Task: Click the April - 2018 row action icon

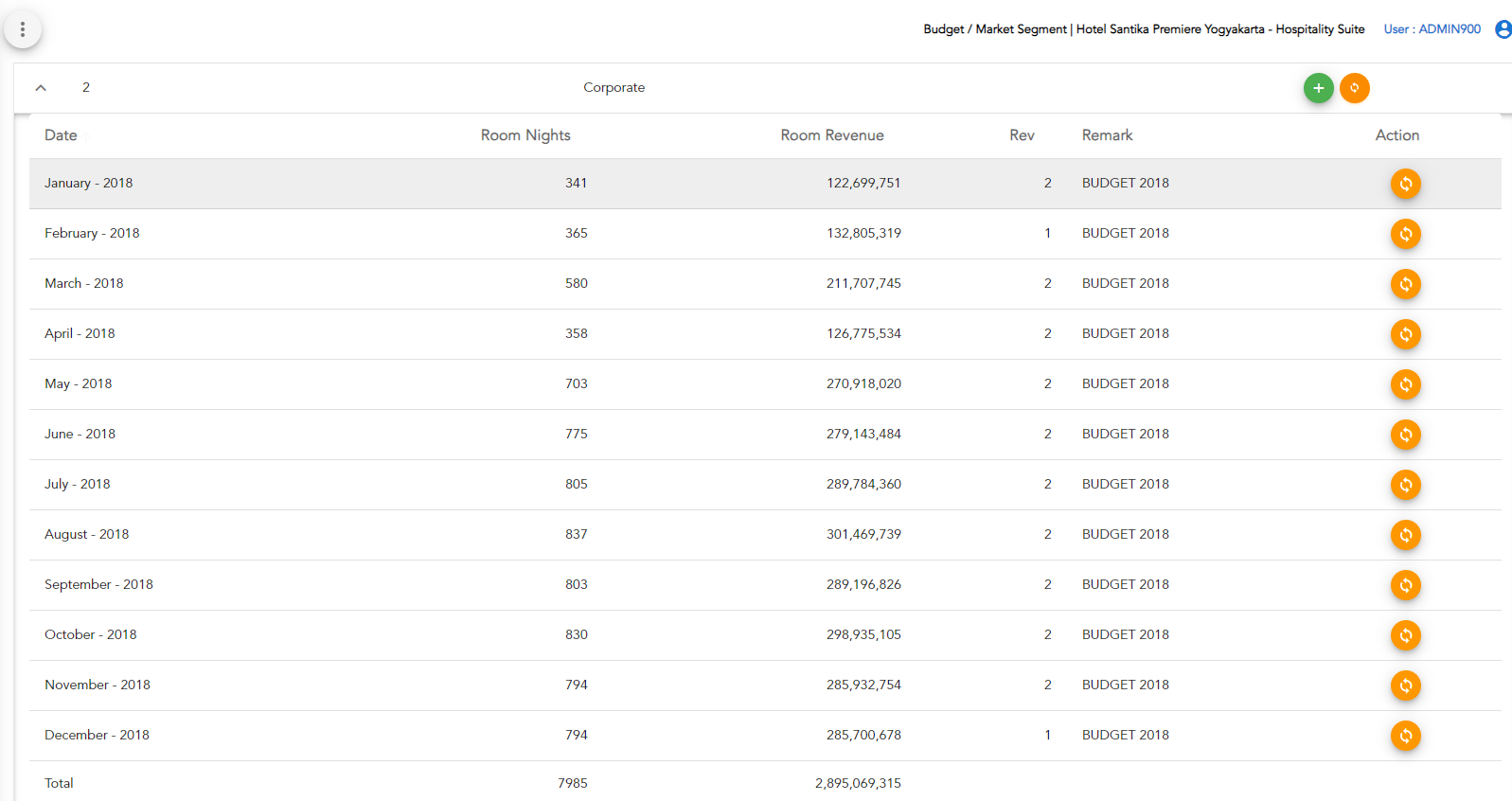Action: coord(1405,334)
